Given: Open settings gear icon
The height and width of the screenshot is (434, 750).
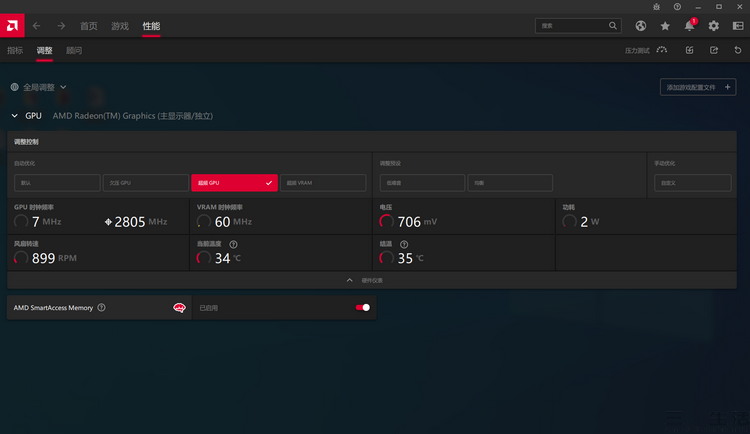Looking at the screenshot, I should 714,26.
